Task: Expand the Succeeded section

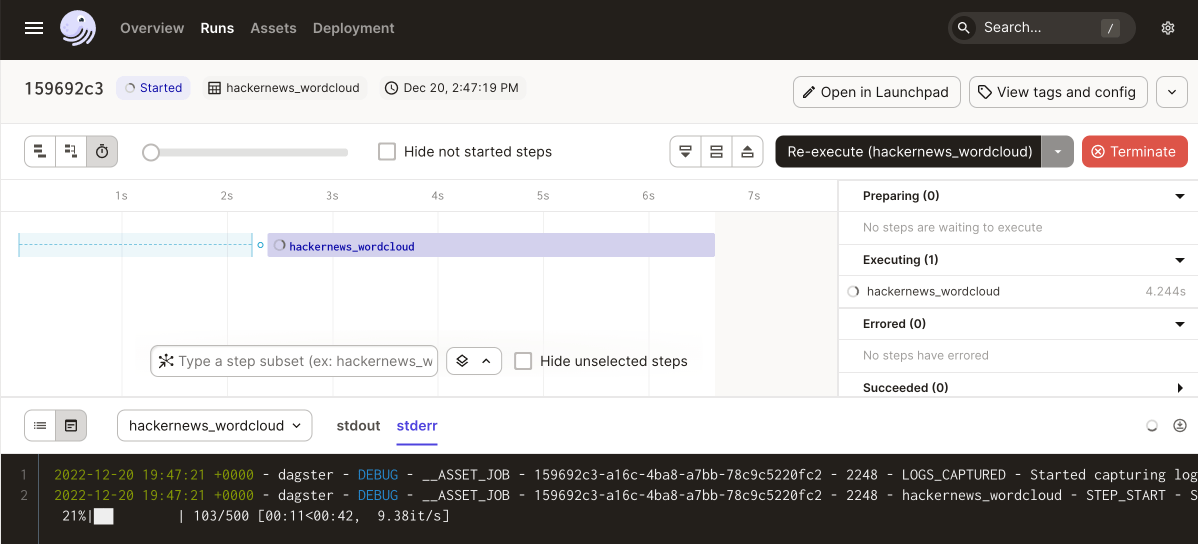Action: [x=1180, y=388]
